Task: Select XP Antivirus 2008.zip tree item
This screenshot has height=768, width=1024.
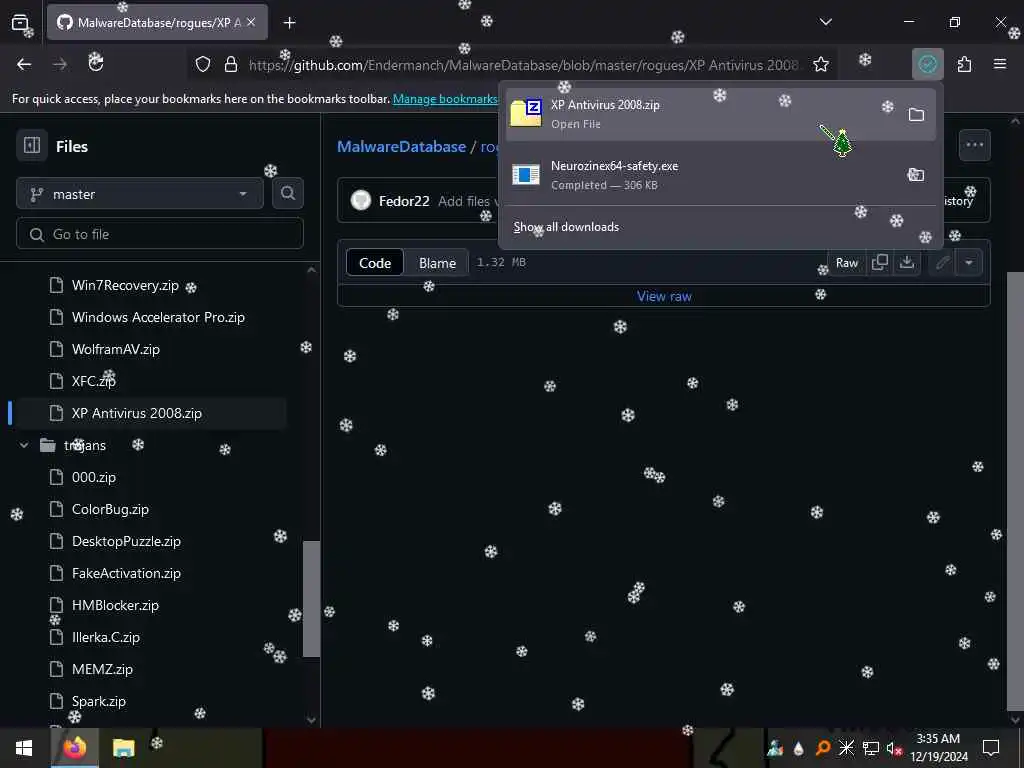Action: (136, 413)
